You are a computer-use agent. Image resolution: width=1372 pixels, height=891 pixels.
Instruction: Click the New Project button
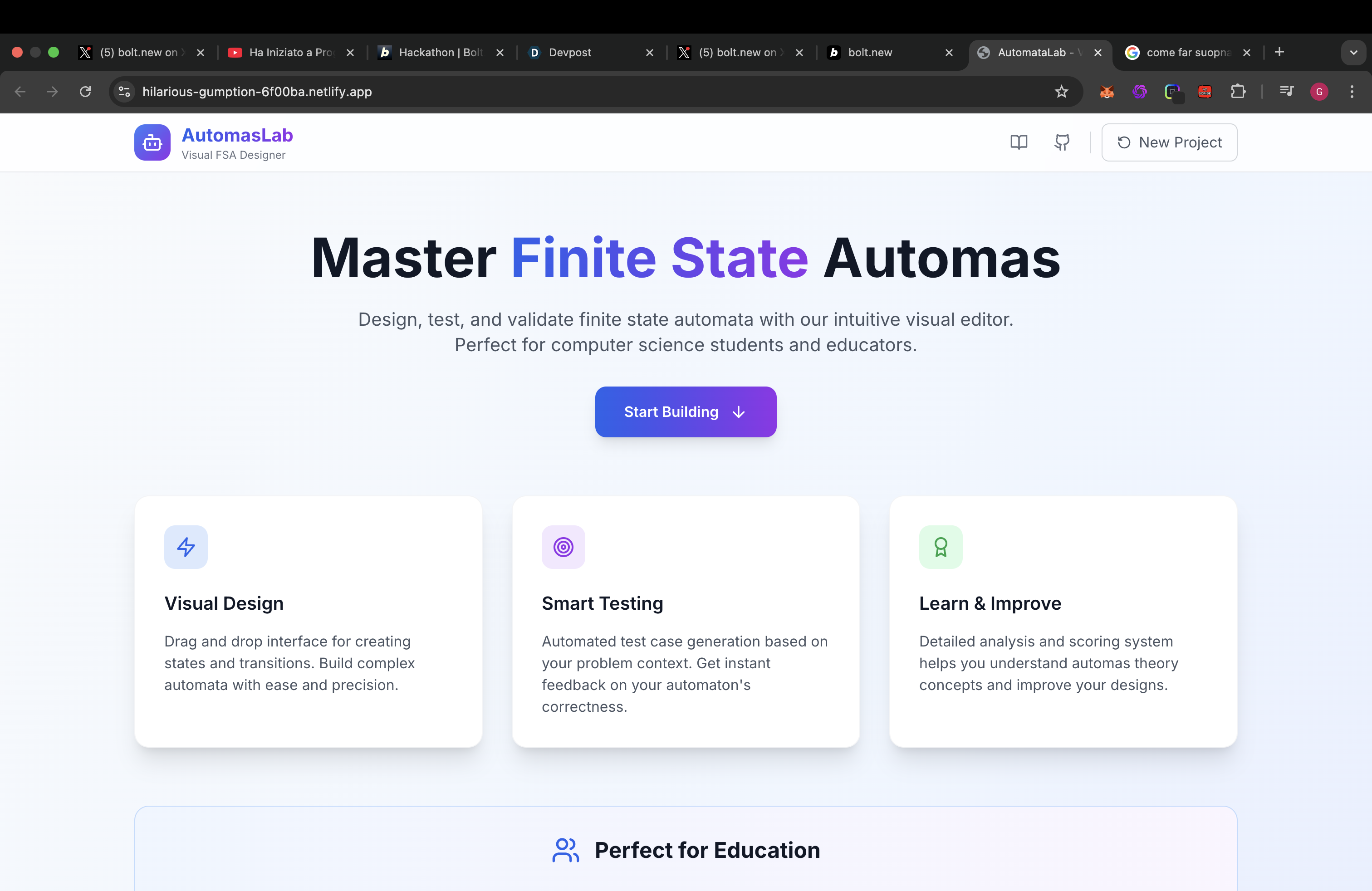pyautogui.click(x=1169, y=142)
